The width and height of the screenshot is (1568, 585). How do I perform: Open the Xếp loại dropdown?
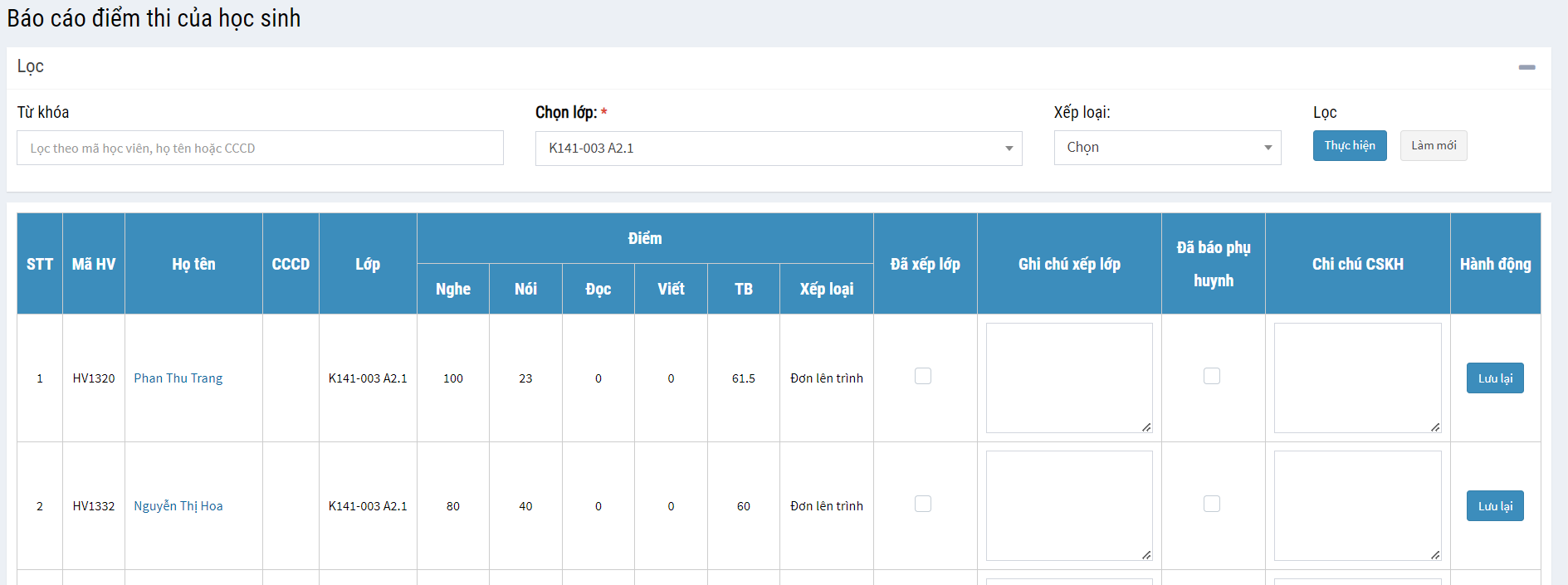coord(1166,148)
